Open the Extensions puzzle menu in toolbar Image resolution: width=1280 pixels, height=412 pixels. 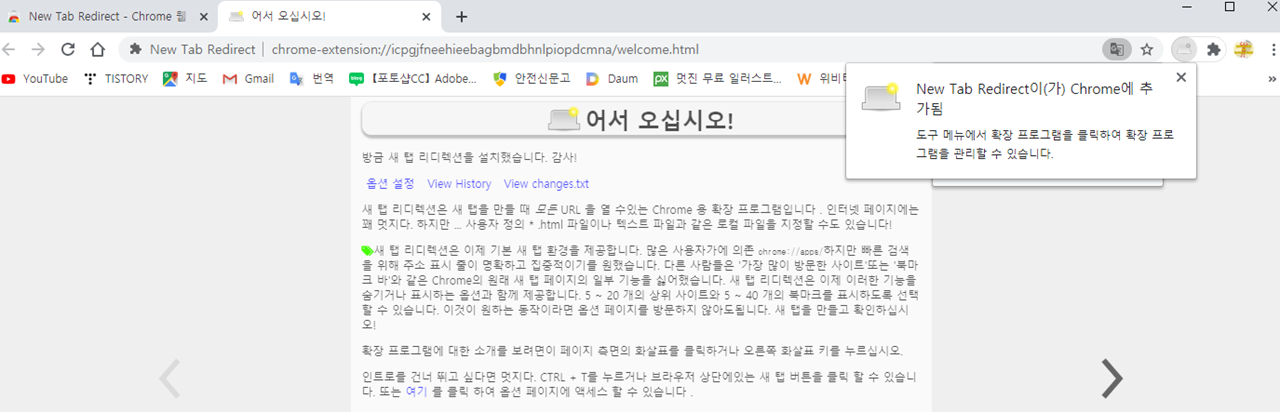coord(1214,49)
